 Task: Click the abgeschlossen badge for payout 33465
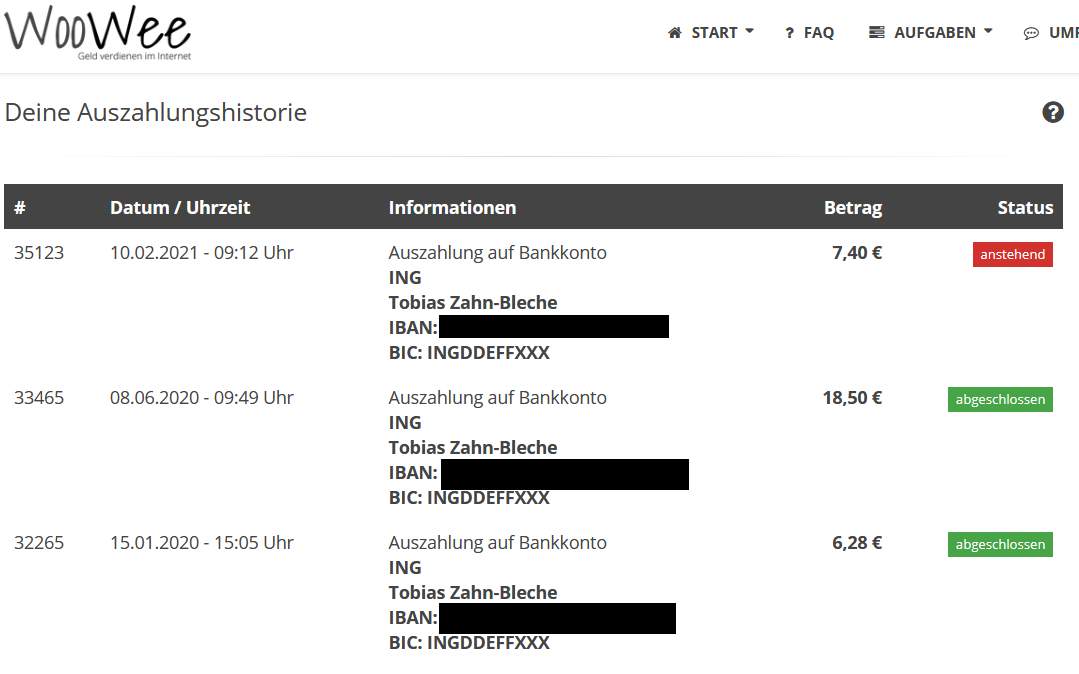1000,399
